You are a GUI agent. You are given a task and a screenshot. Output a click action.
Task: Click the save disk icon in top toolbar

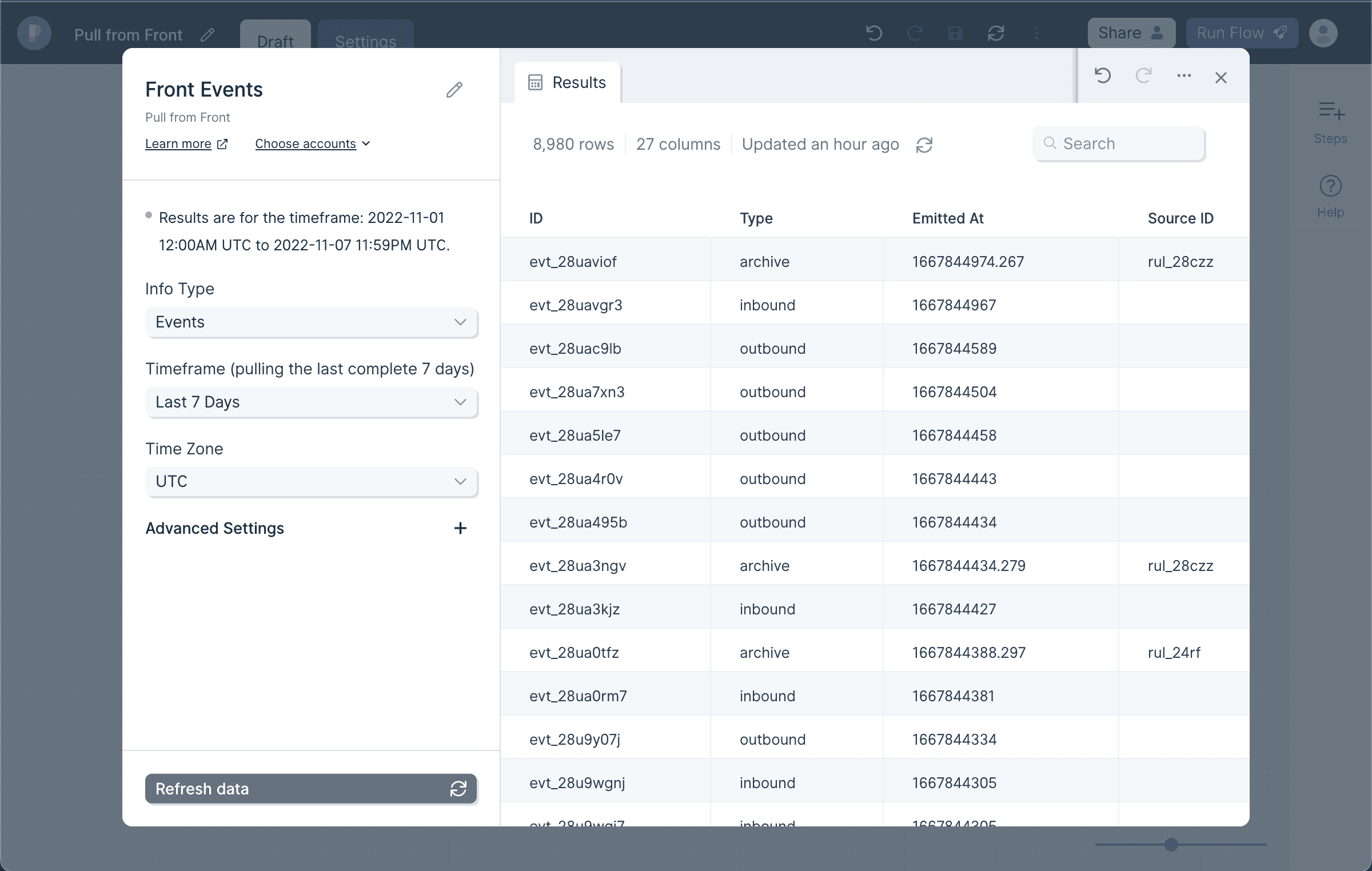(x=955, y=33)
